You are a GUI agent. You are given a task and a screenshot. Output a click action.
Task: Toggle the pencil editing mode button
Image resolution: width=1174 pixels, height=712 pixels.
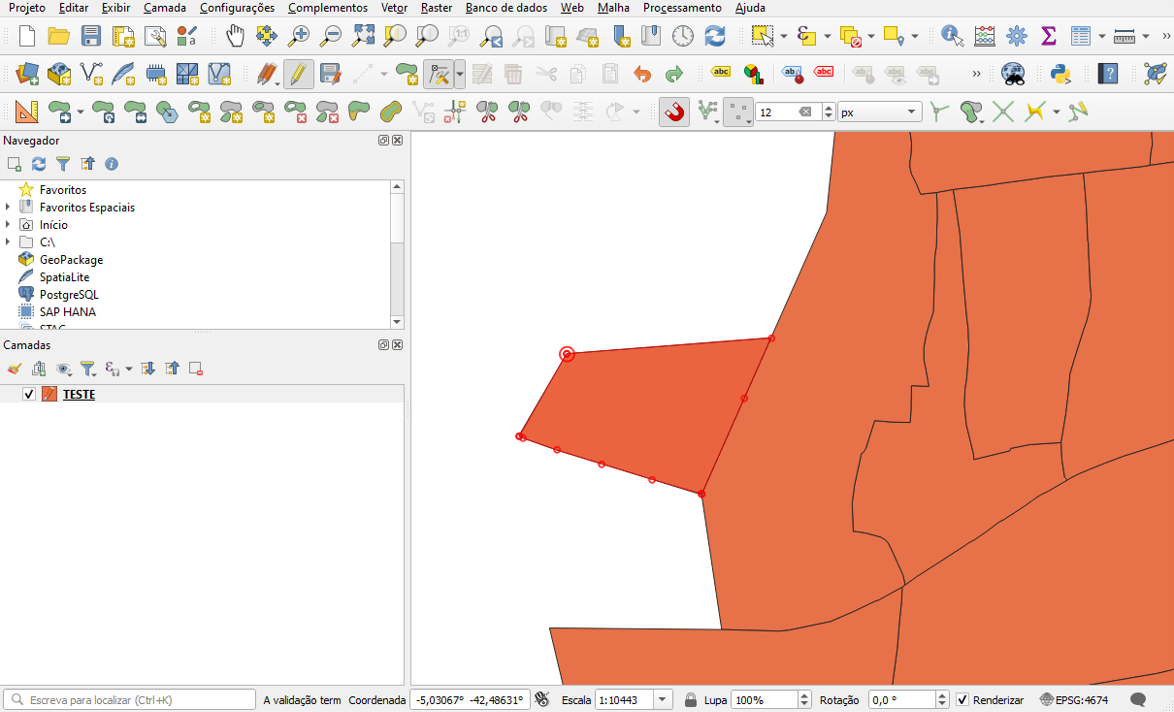click(x=298, y=74)
